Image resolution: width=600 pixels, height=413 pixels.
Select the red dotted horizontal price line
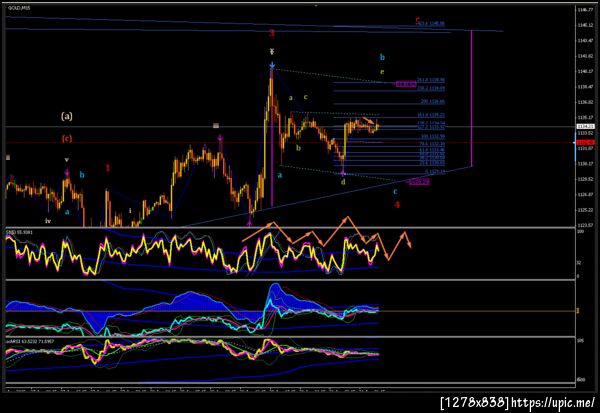[290, 142]
